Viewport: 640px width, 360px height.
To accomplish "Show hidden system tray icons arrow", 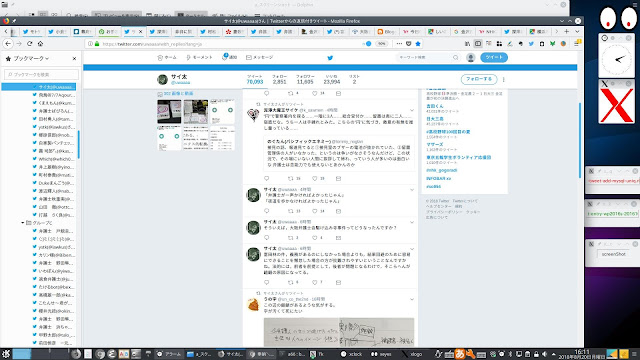I will point(553,354).
